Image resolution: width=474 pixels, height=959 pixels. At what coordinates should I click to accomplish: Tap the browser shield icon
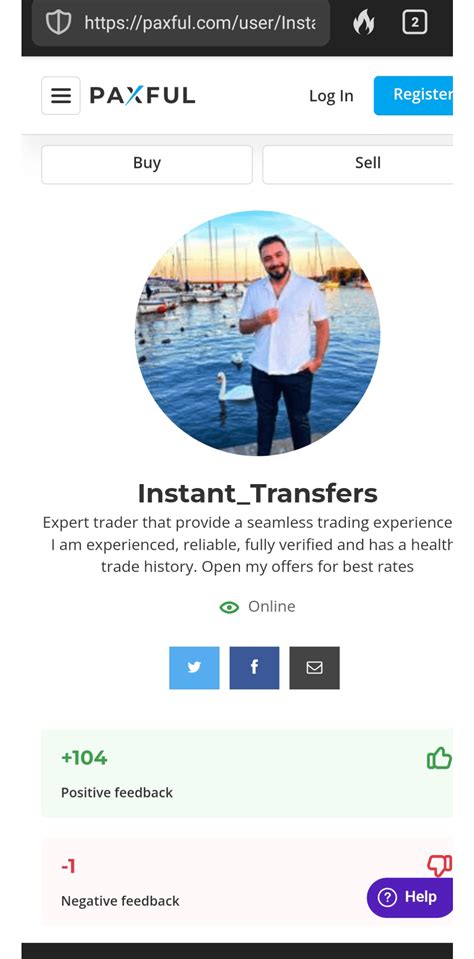(x=59, y=23)
